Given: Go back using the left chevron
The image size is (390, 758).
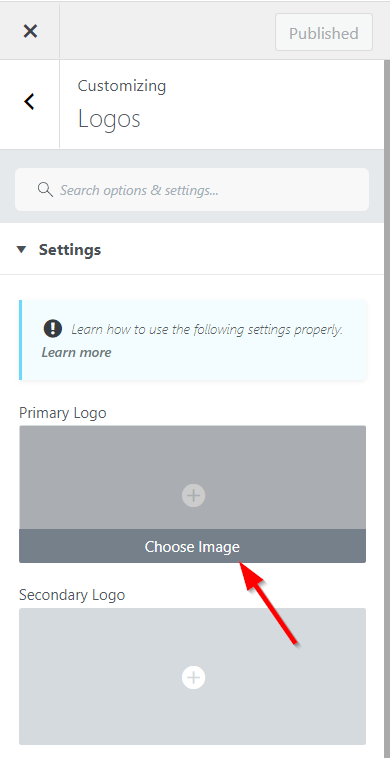Looking at the screenshot, I should pyautogui.click(x=29, y=102).
